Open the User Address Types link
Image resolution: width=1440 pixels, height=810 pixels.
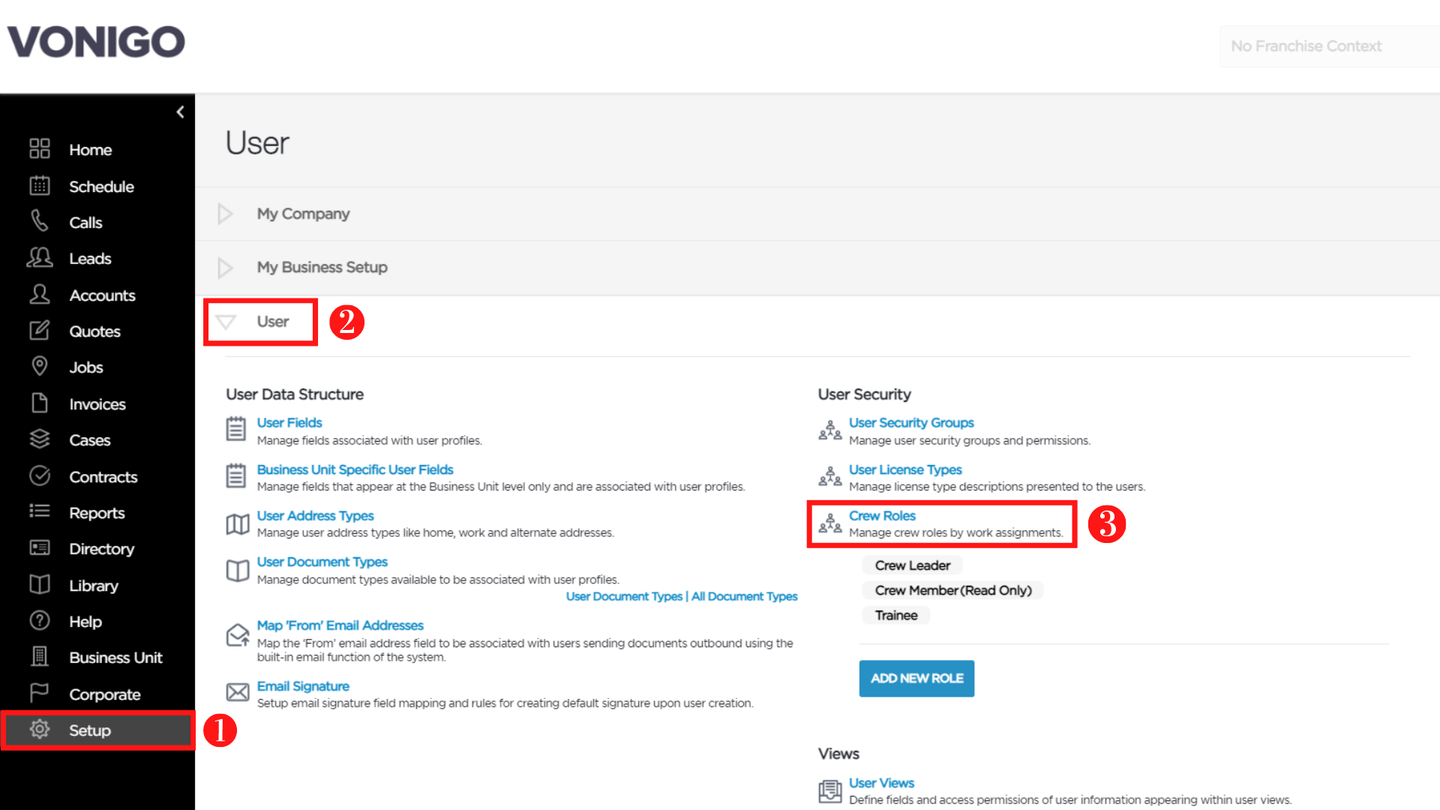point(315,516)
